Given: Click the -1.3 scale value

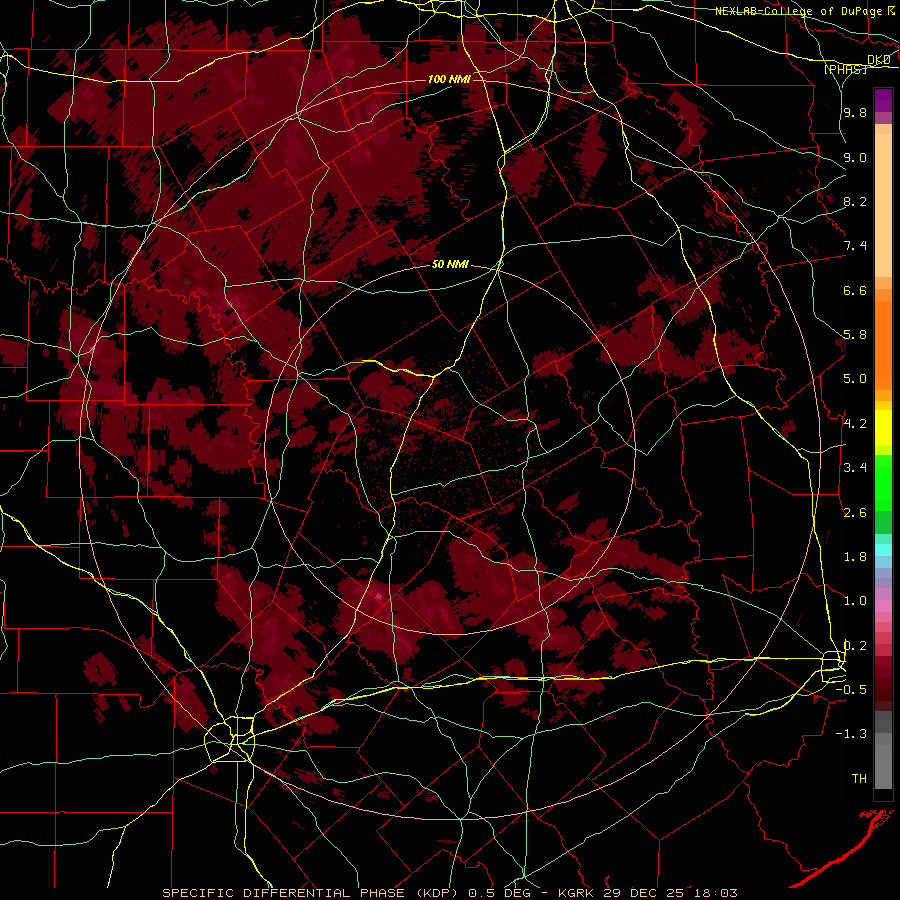Looking at the screenshot, I should (x=851, y=734).
